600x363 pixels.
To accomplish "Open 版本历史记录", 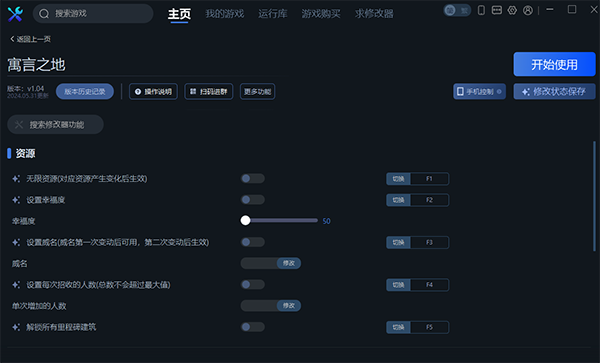I will (85, 91).
